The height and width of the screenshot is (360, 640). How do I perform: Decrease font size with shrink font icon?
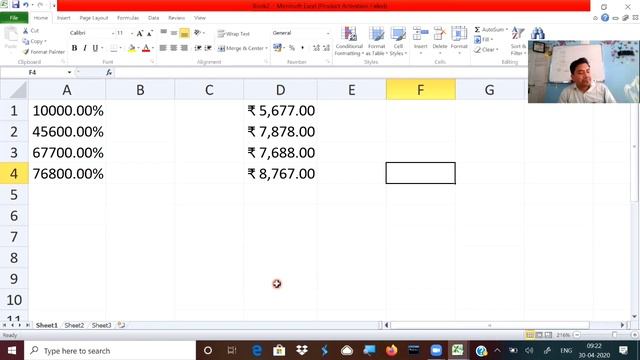[150, 33]
